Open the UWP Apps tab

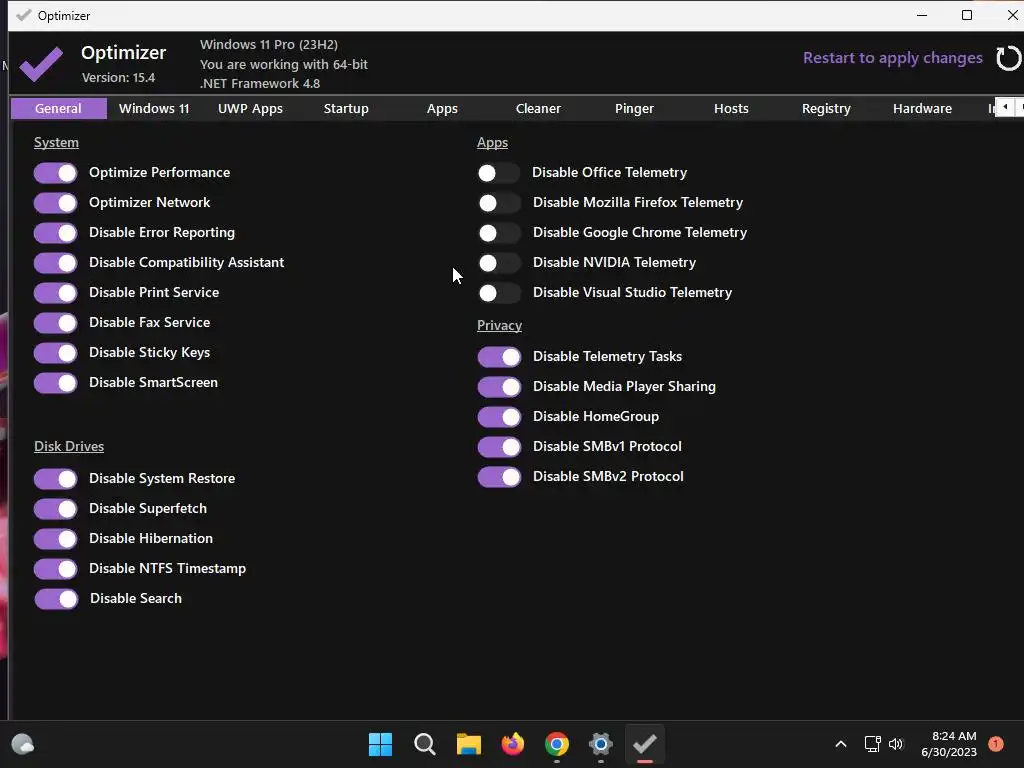pos(250,108)
